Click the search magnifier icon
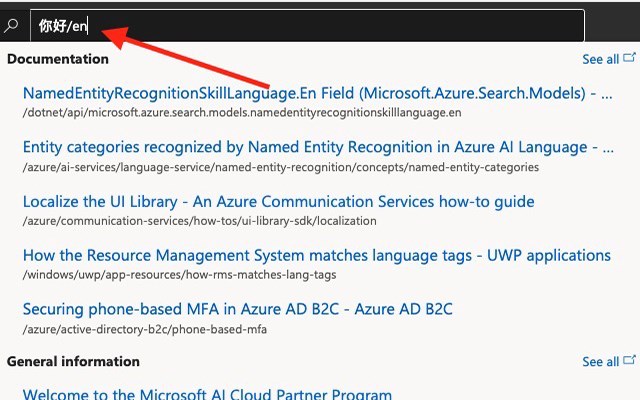Image resolution: width=640 pixels, height=400 pixels. click(12, 25)
